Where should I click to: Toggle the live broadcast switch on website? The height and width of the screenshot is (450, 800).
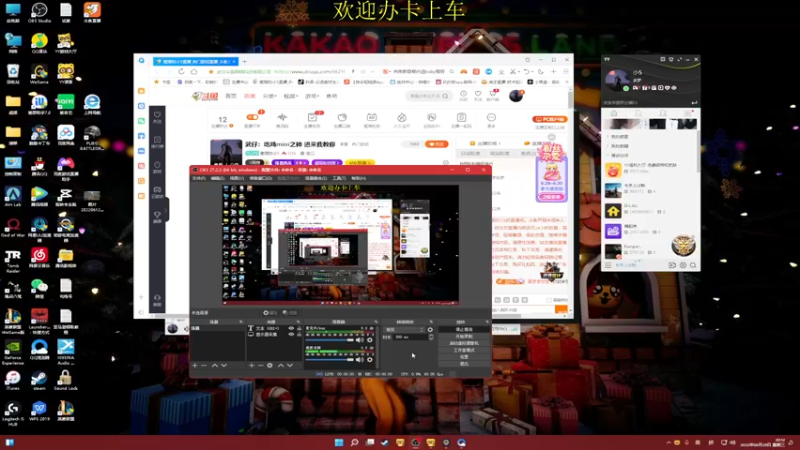click(x=252, y=117)
